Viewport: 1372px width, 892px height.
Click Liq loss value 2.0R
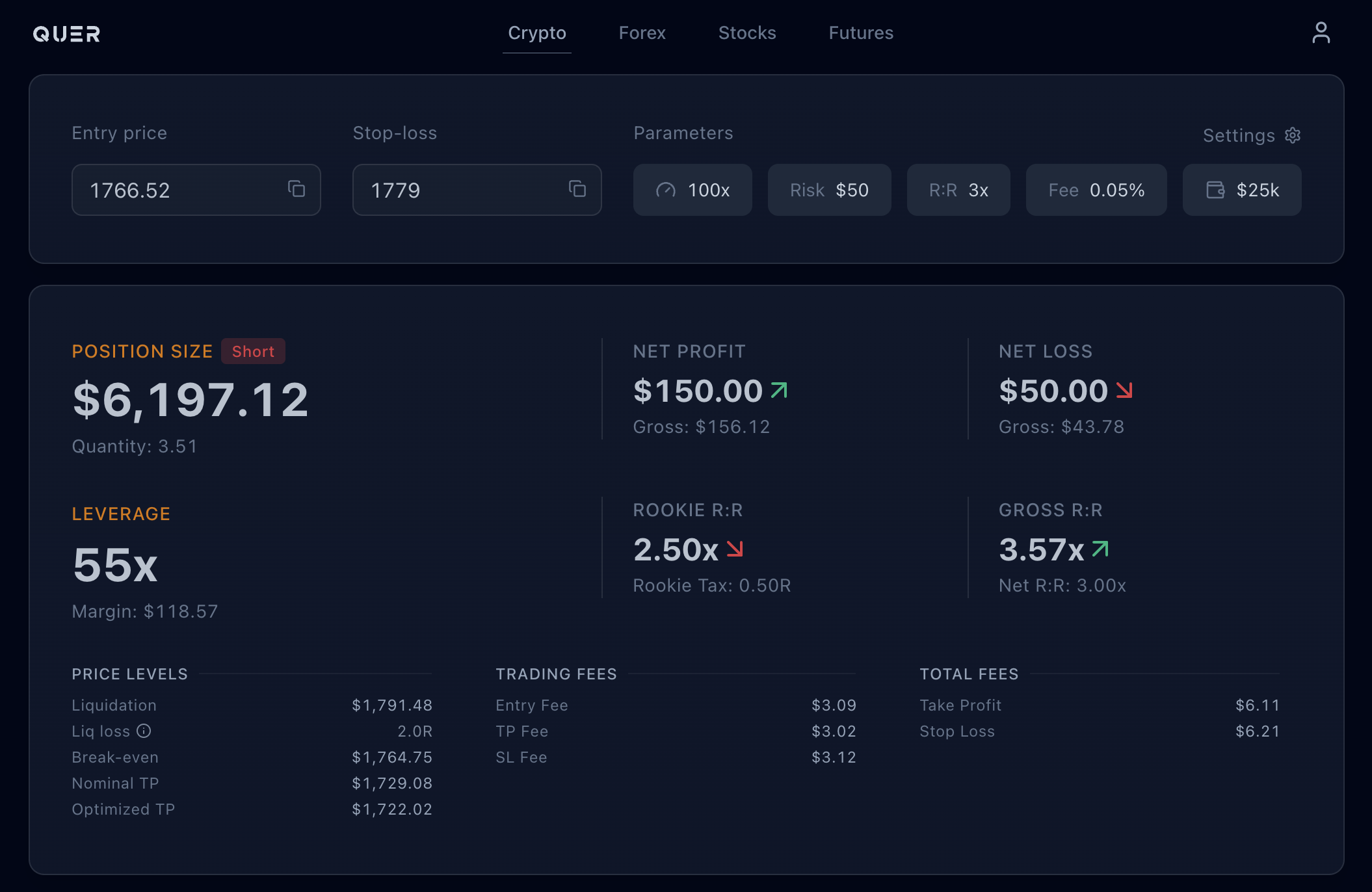pos(415,731)
